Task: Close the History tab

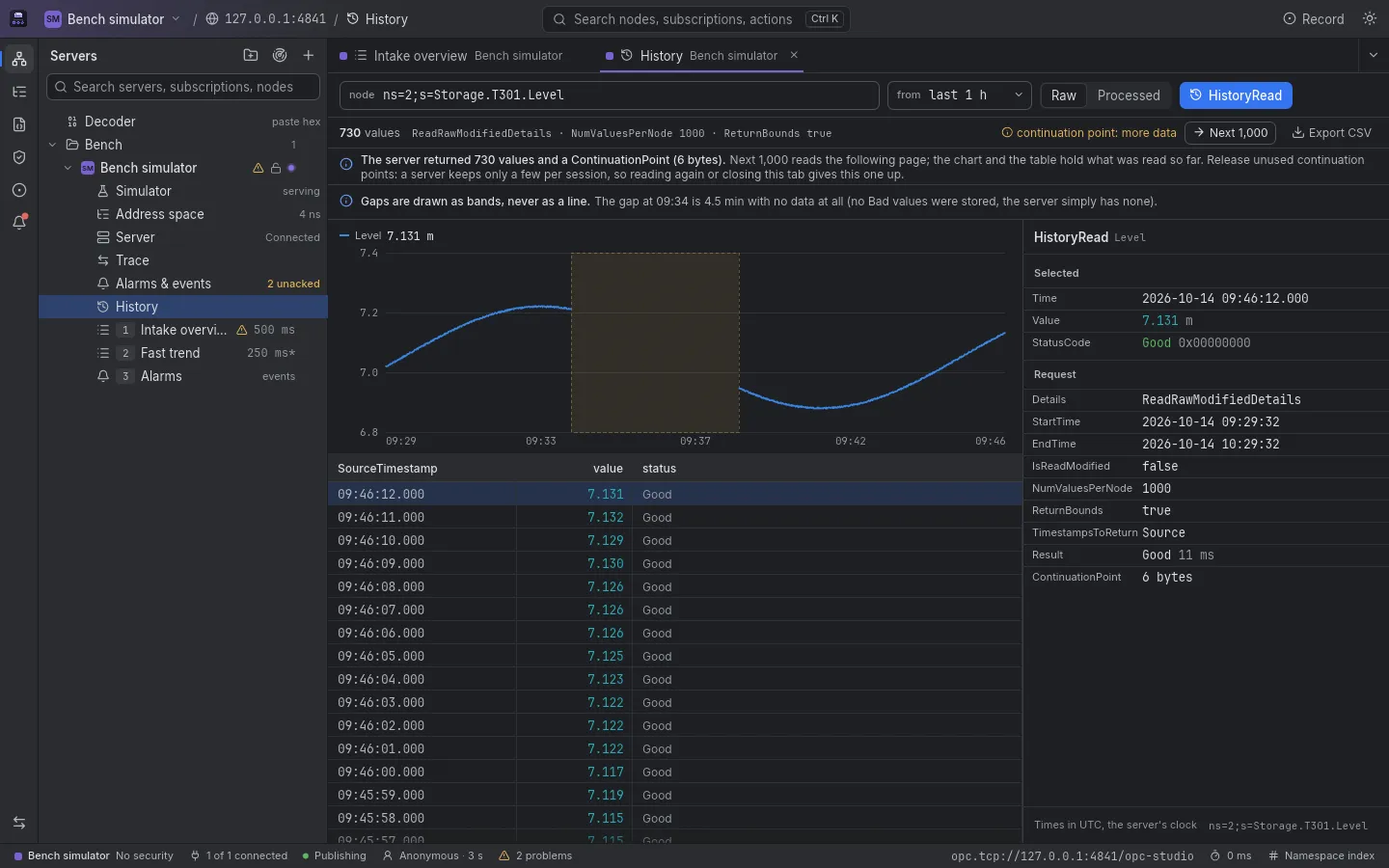Action: [794, 55]
